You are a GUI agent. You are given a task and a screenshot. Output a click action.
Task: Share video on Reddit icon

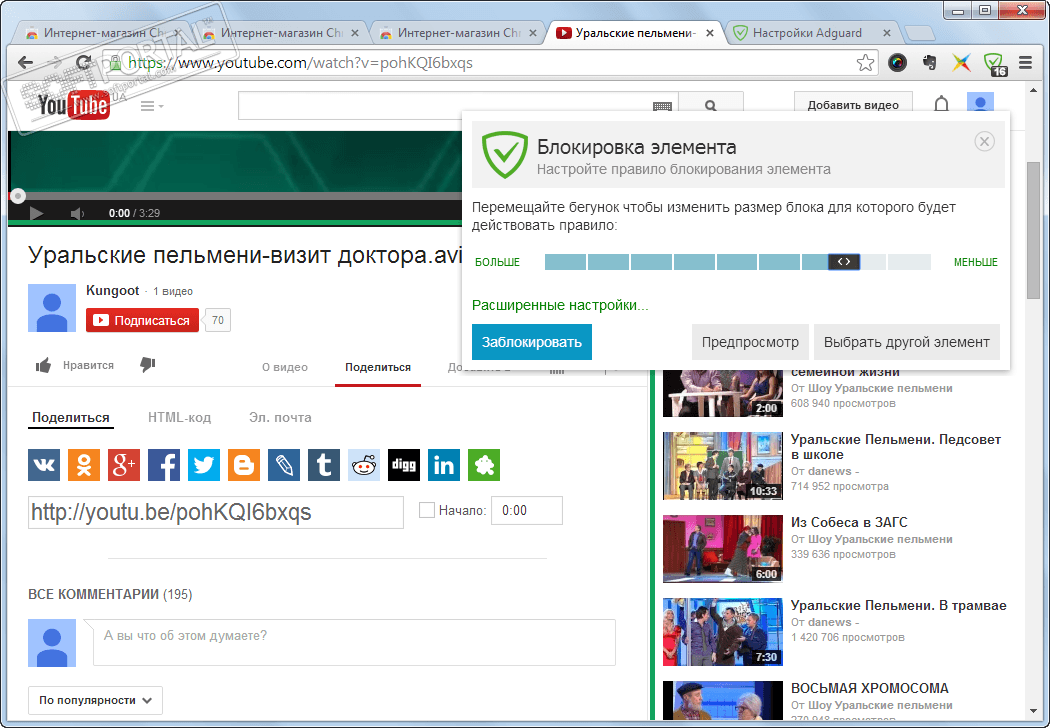(364, 465)
